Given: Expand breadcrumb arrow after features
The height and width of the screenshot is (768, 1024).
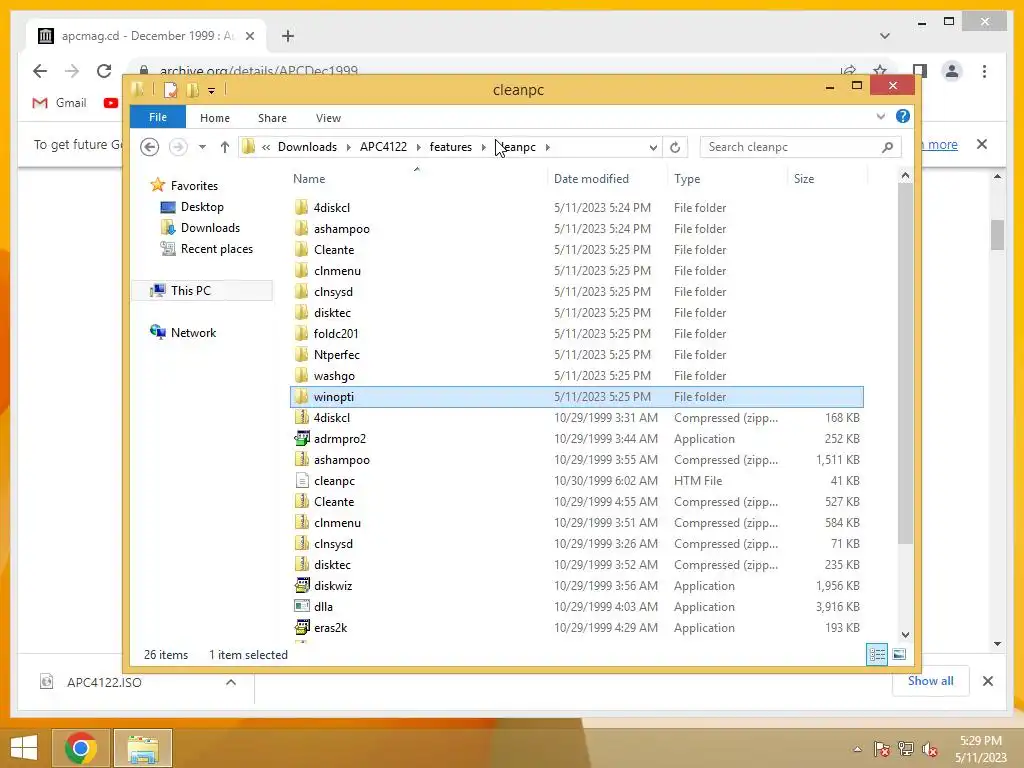Looking at the screenshot, I should click(483, 148).
